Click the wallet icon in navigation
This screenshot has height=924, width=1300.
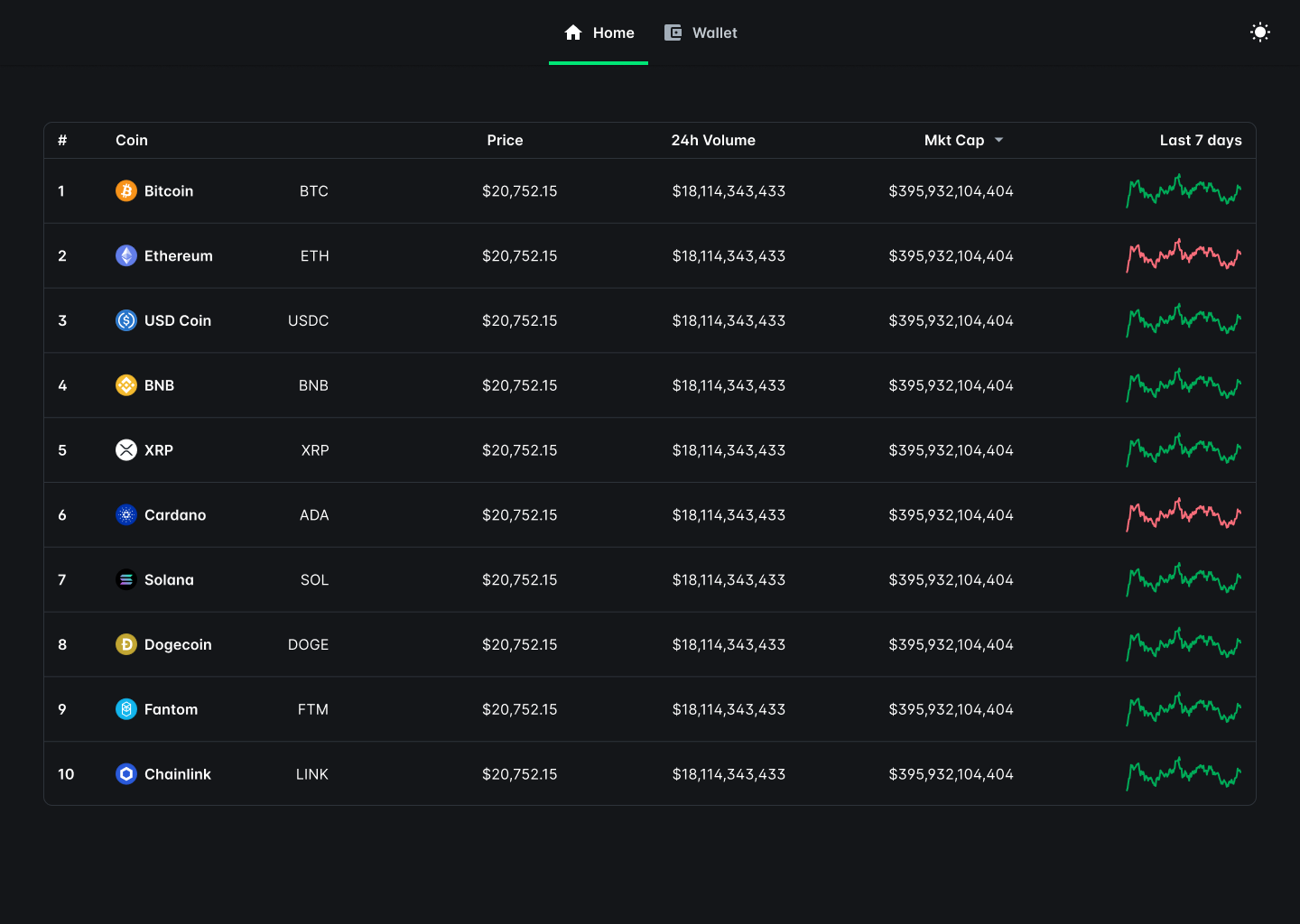673,32
